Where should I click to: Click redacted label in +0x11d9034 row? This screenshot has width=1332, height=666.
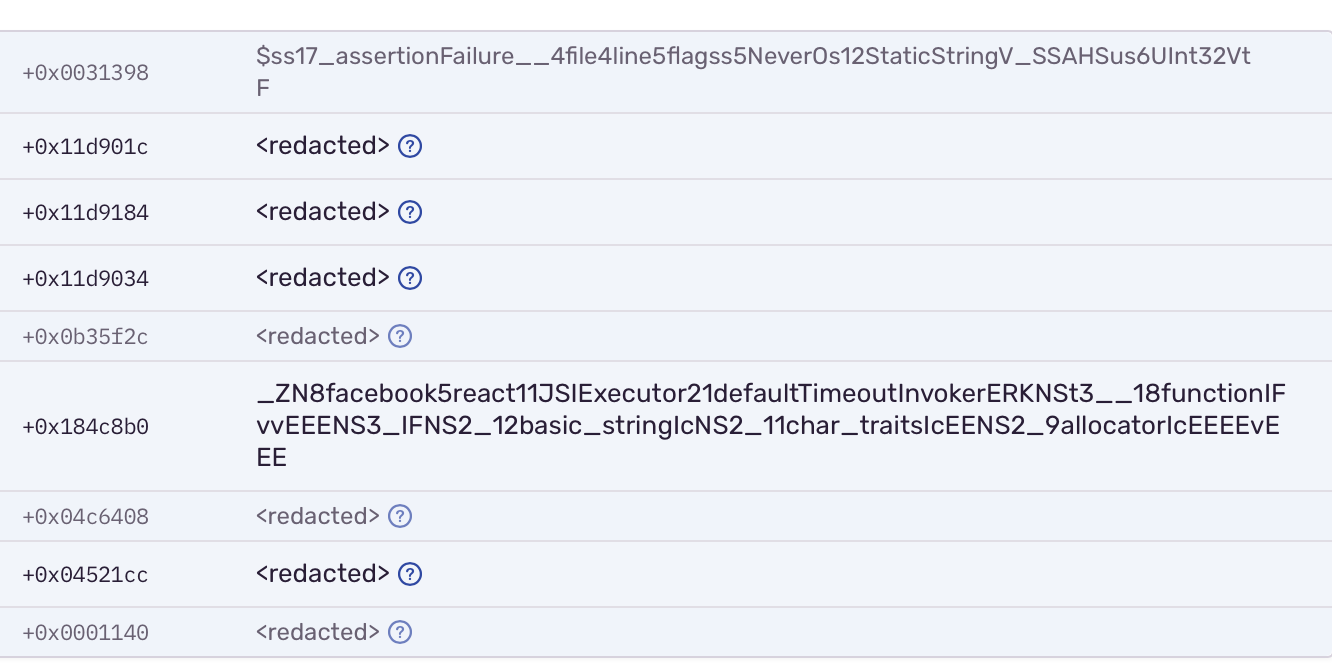click(322, 278)
